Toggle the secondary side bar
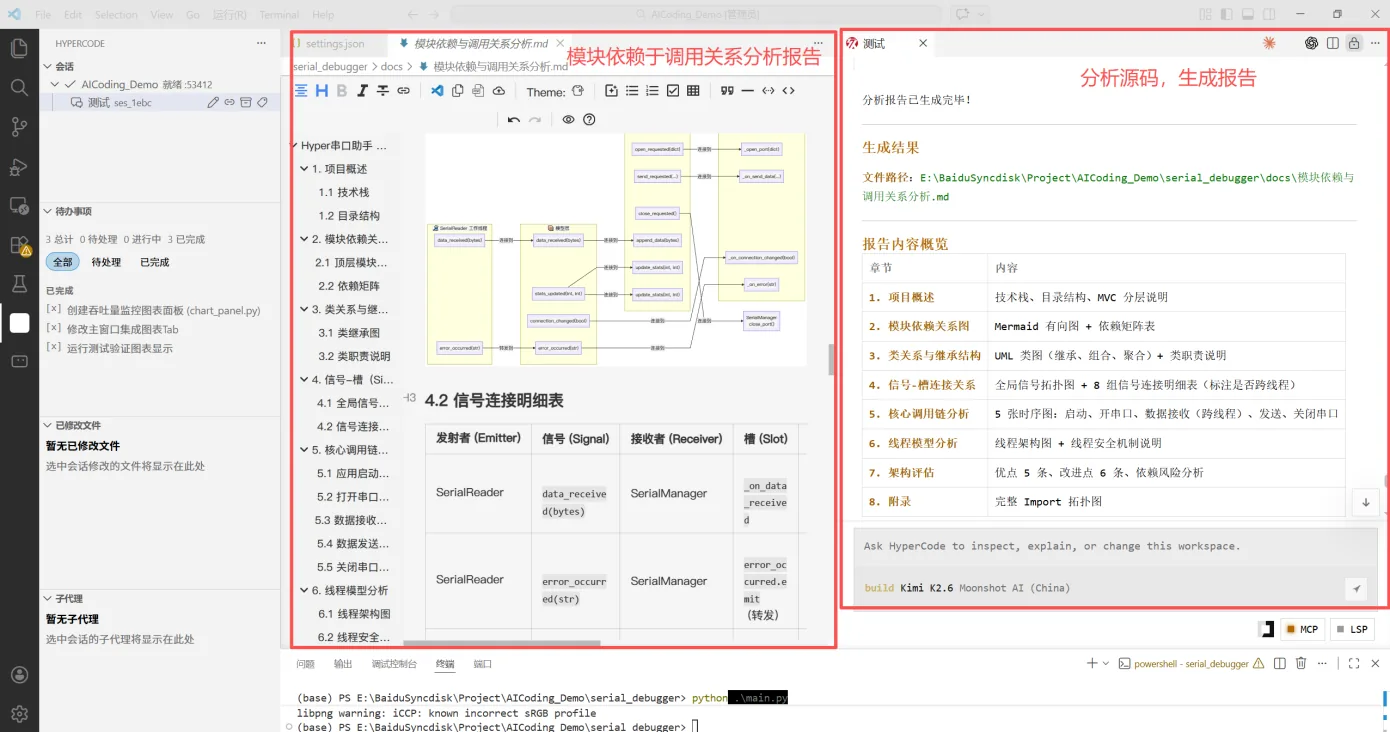The image size is (1390, 732). (x=1269, y=14)
